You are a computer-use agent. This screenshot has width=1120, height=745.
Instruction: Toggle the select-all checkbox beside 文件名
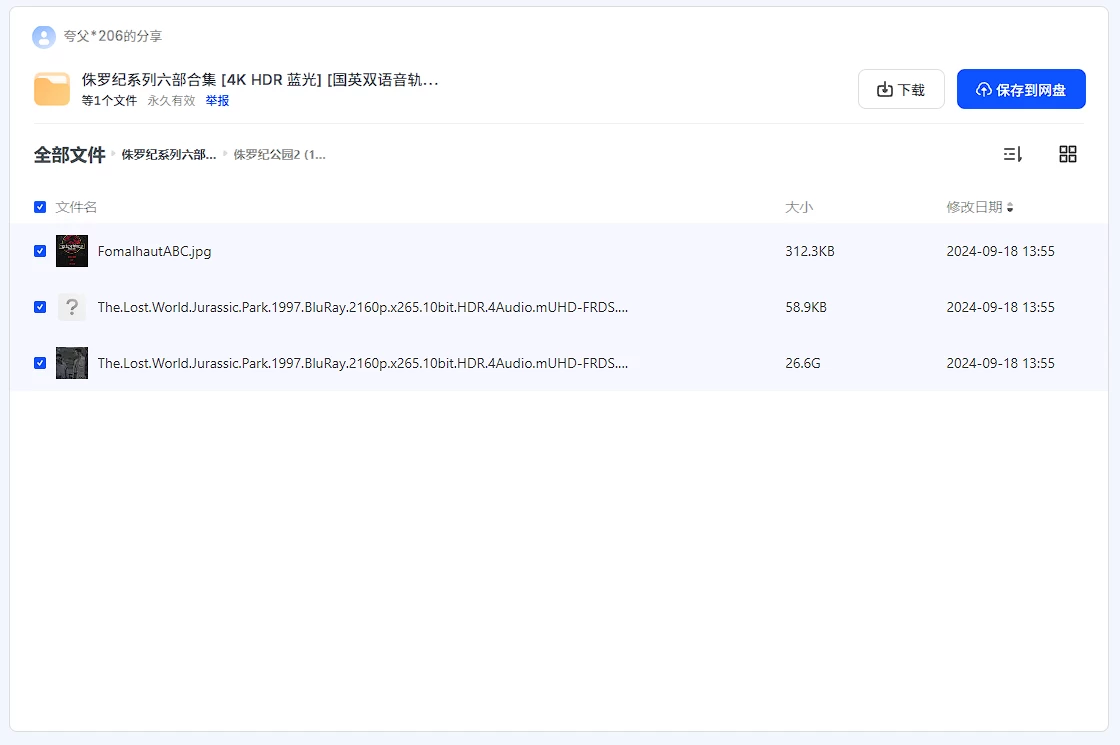click(40, 207)
